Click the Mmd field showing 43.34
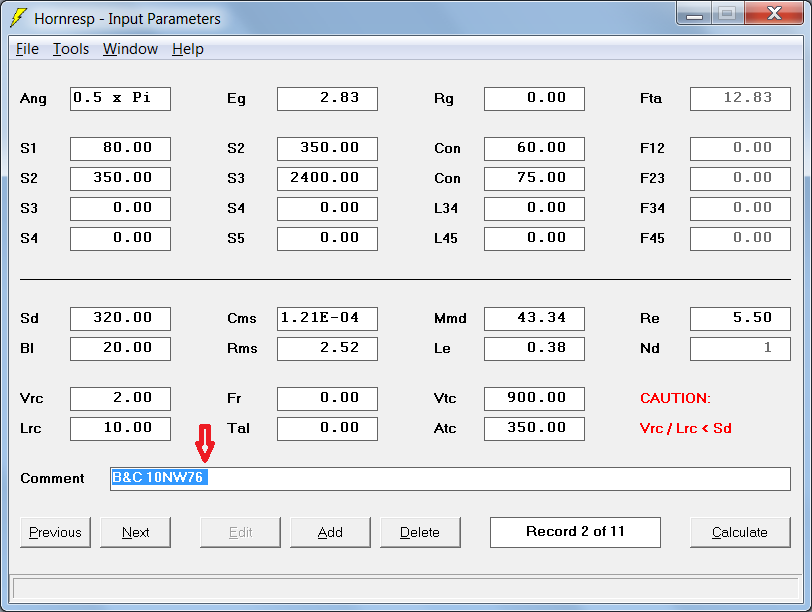This screenshot has height=612, width=812. [534, 318]
